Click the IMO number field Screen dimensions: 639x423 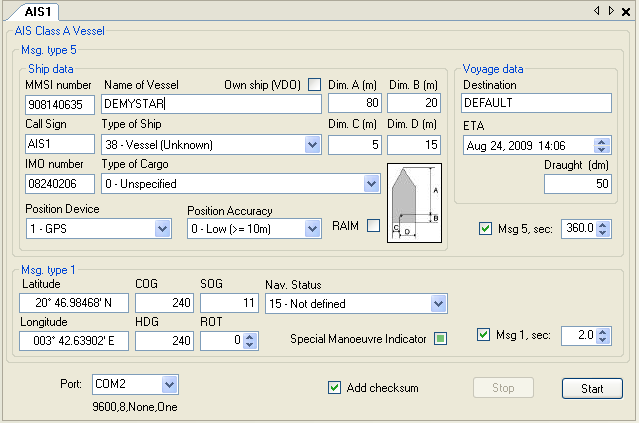(x=60, y=184)
